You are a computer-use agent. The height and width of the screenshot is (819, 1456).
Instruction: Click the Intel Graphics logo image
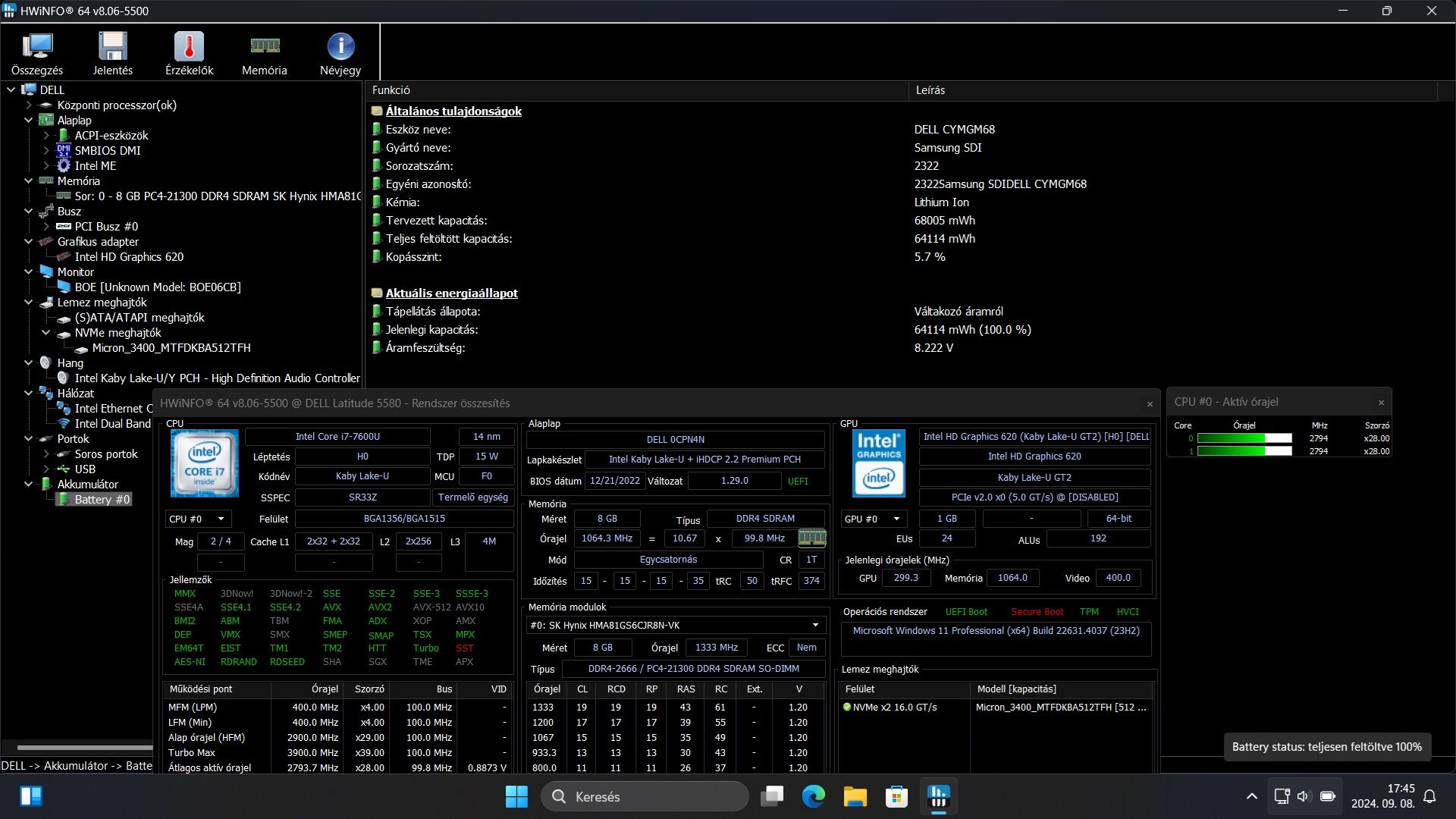(x=878, y=463)
